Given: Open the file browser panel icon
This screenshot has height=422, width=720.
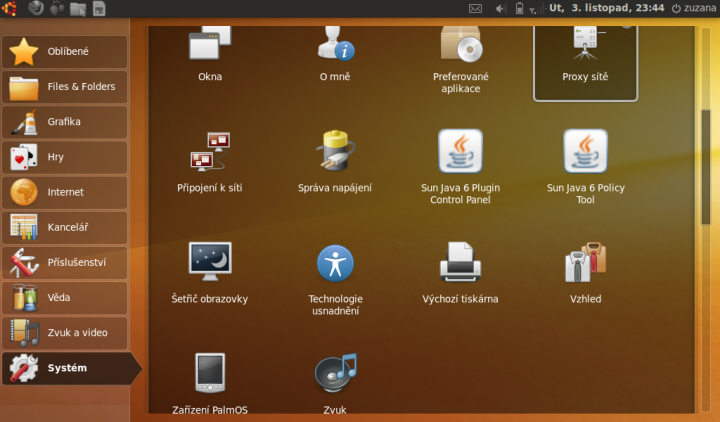Looking at the screenshot, I should tap(78, 9).
